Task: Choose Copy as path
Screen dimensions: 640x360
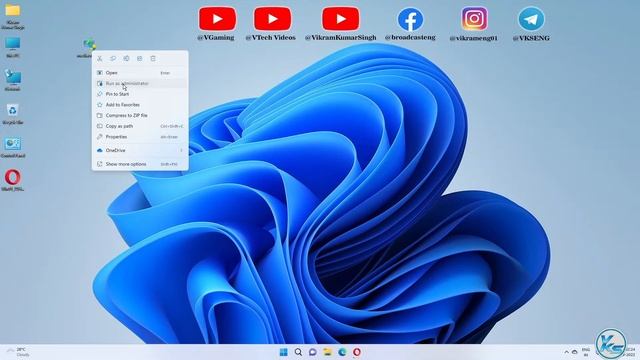Action: tap(140, 126)
